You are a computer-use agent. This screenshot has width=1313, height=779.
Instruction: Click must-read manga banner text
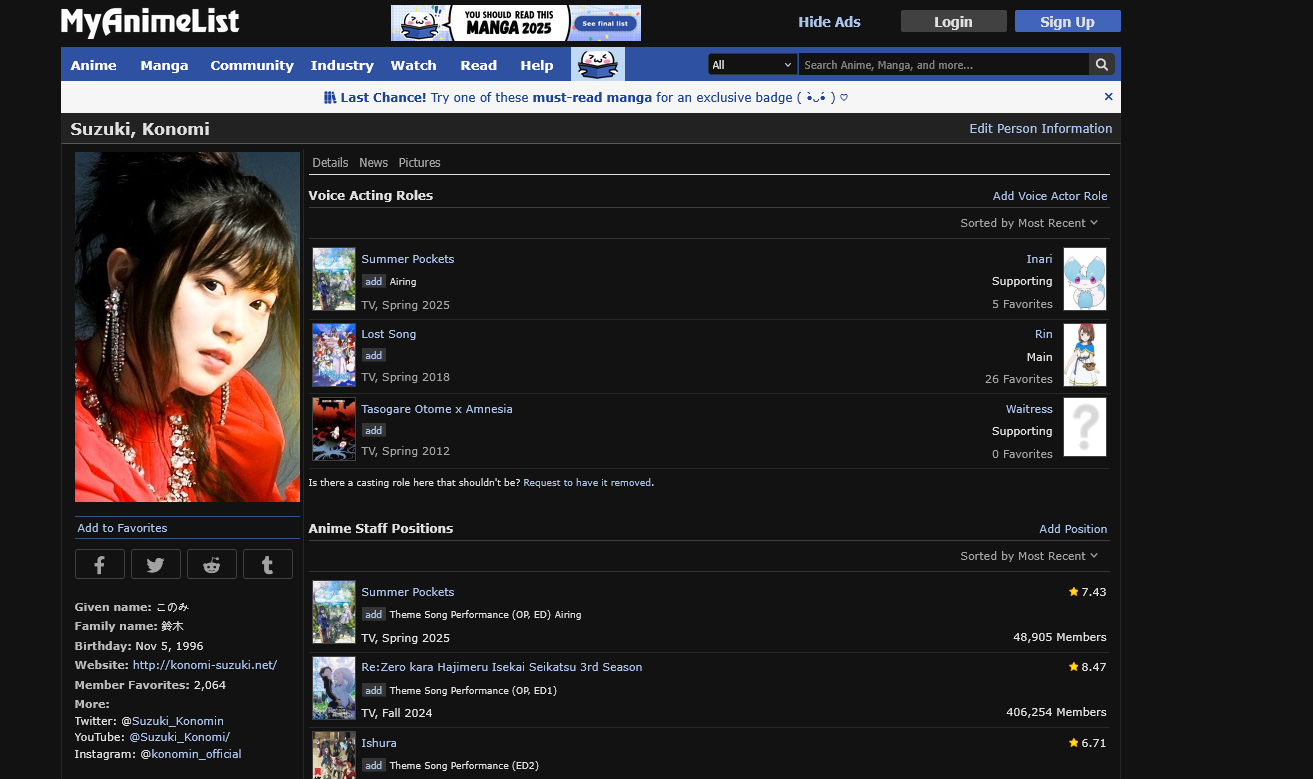592,98
